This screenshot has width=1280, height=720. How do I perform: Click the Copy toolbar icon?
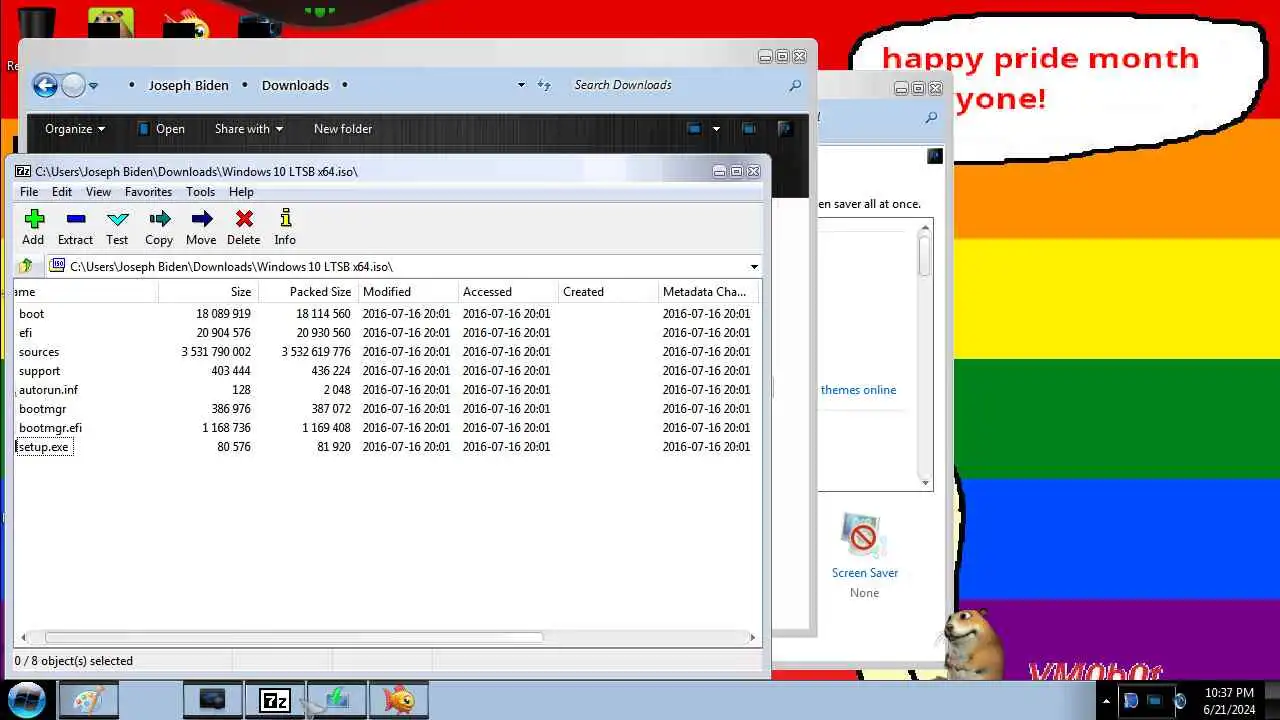(x=159, y=227)
